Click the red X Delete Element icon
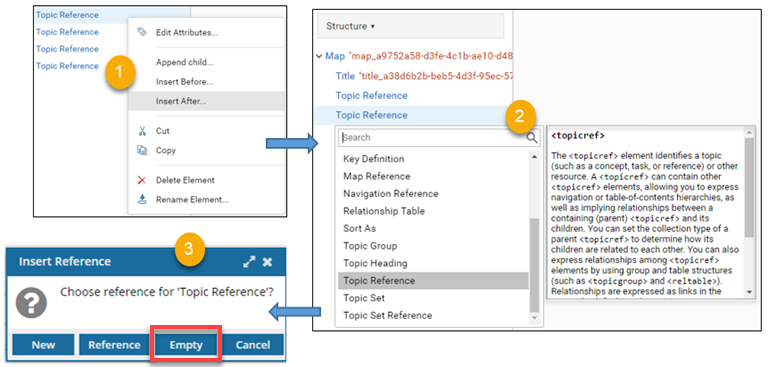 coord(142,180)
